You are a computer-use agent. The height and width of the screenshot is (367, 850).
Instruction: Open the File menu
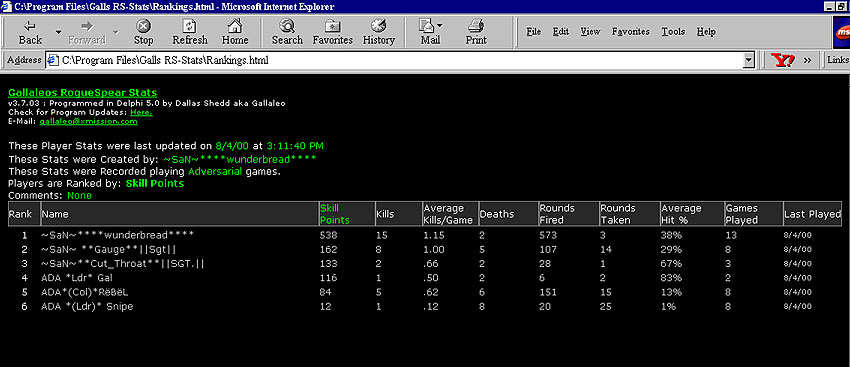click(534, 32)
